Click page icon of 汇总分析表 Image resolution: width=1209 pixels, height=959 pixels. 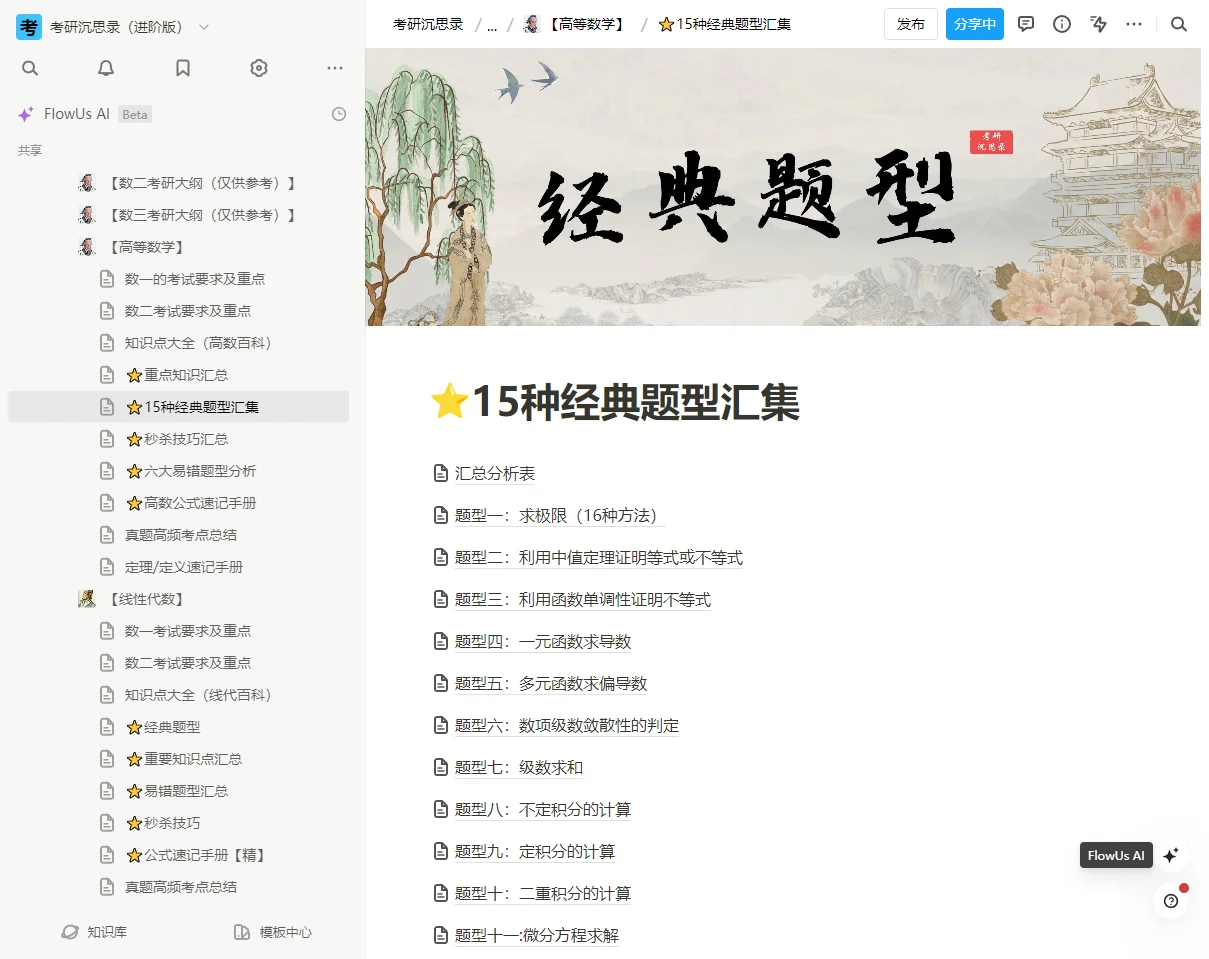tap(440, 473)
